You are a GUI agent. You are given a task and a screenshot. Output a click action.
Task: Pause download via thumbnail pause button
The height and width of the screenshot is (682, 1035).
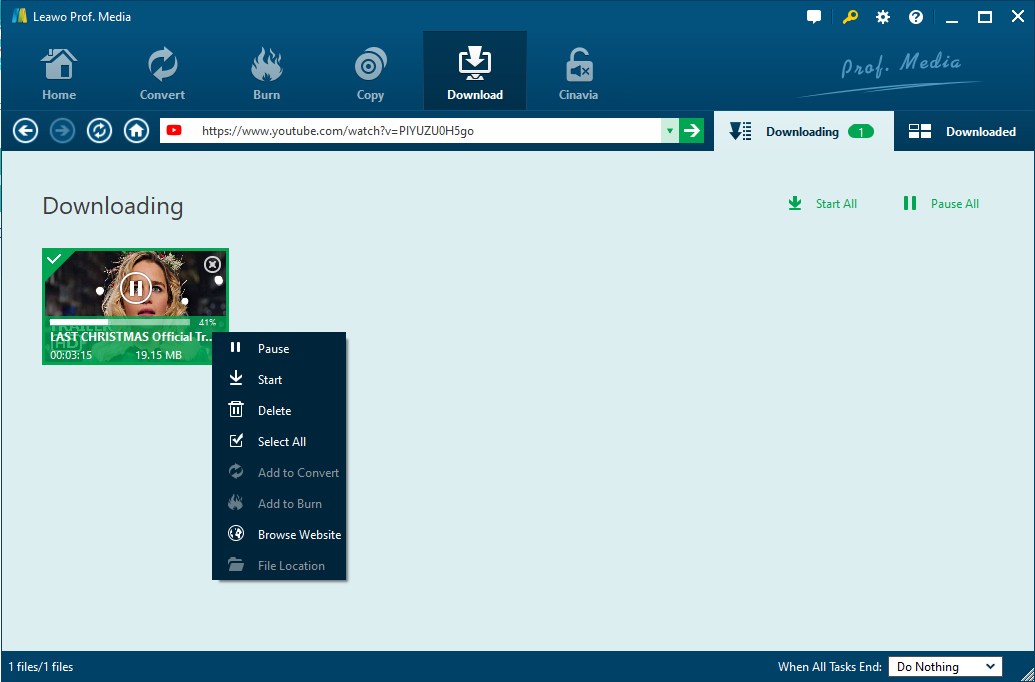point(136,288)
